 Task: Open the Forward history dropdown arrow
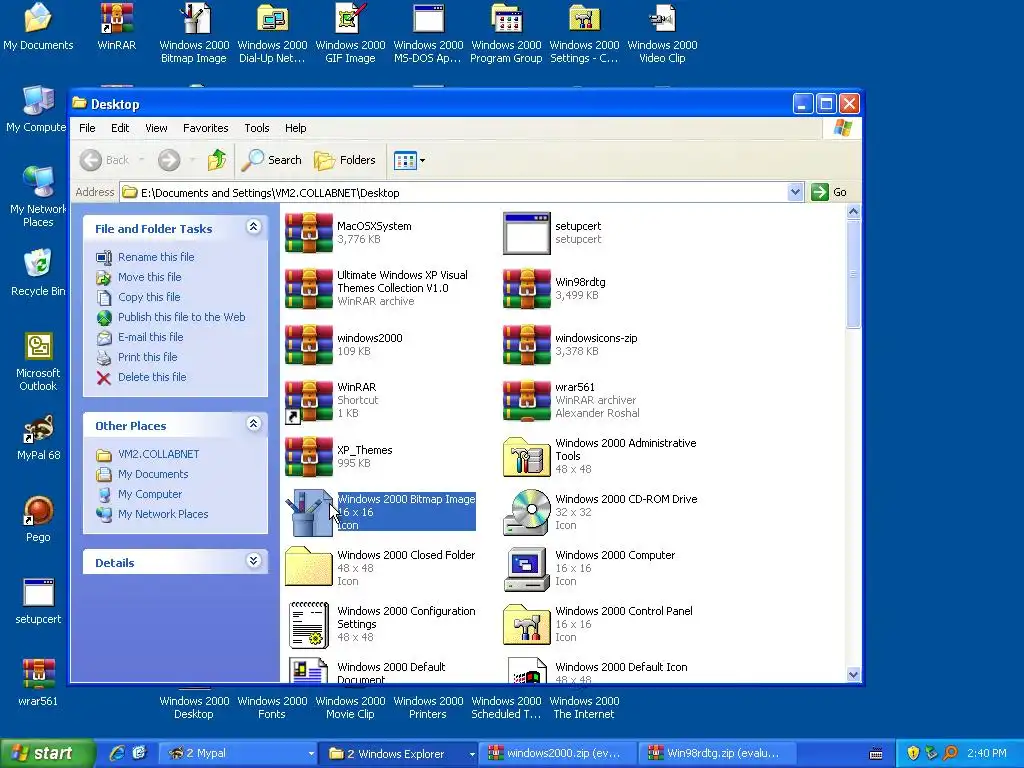(192, 160)
